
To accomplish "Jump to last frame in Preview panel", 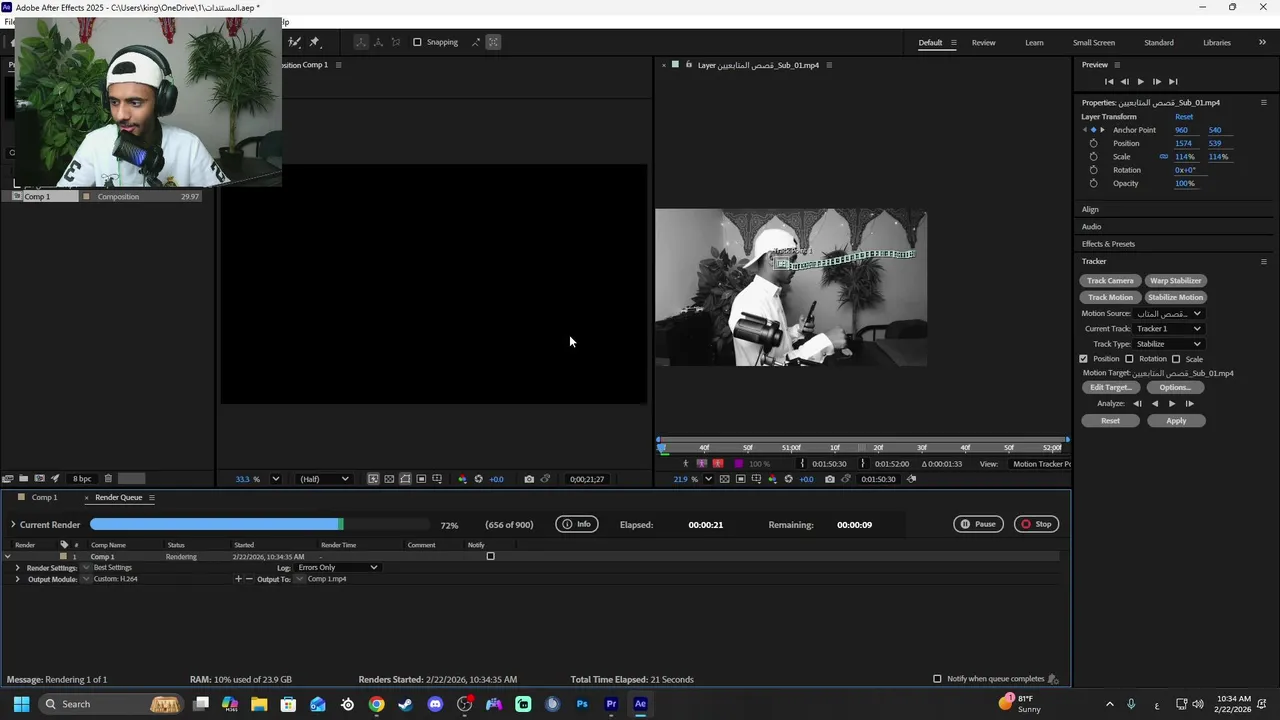I will click(1173, 81).
